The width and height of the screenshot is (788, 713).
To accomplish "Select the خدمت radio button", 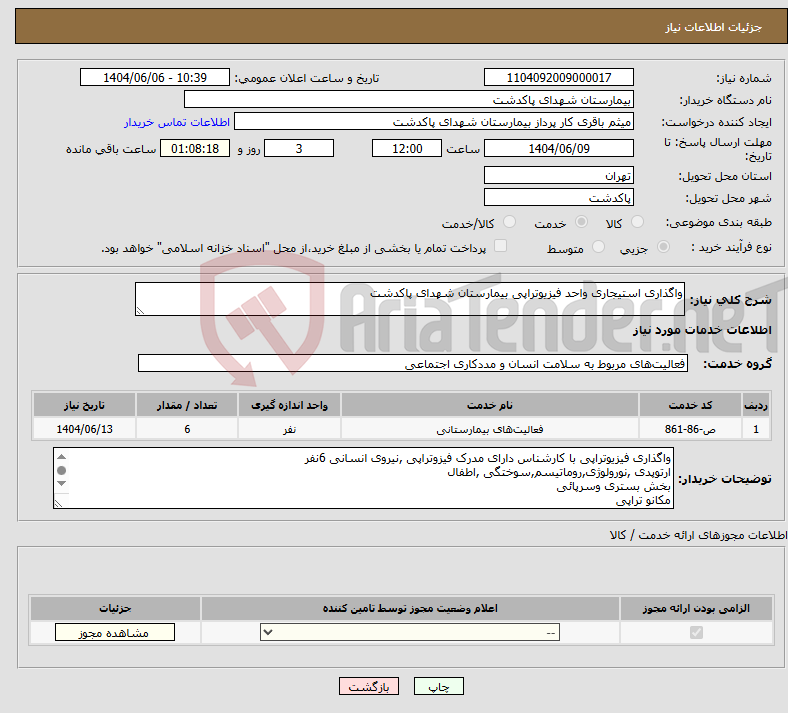I will coord(581,222).
